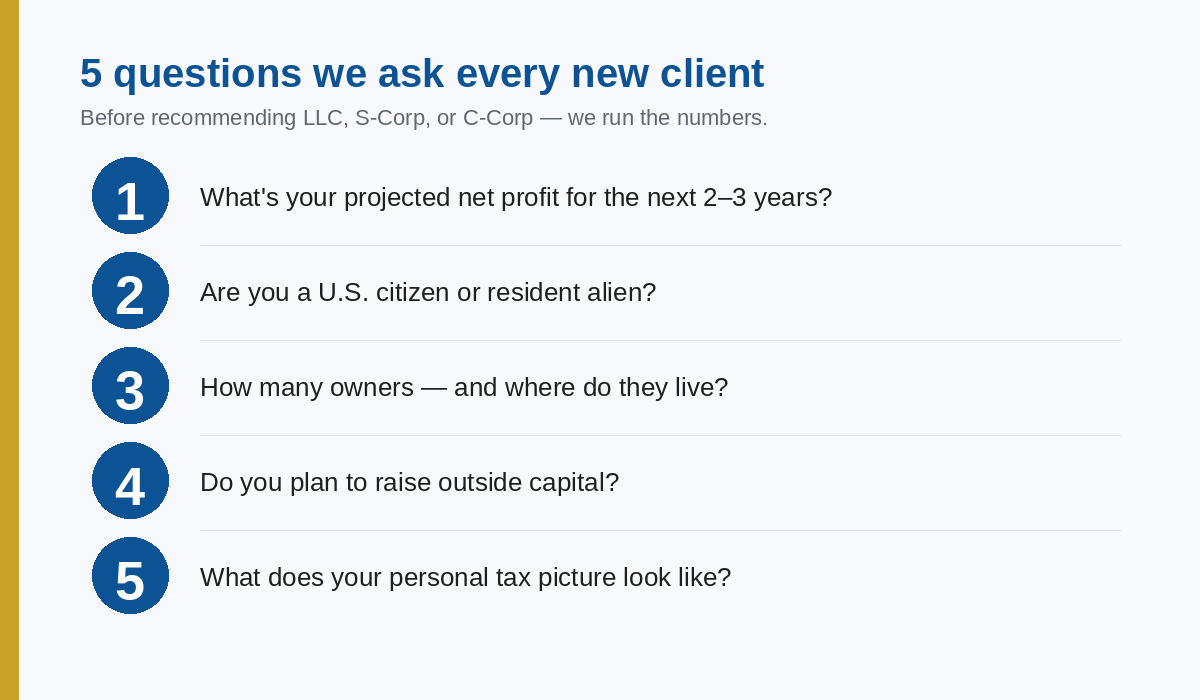Screen dimensions: 1200x700
Task: Click the number 1 circle badge
Action: (130, 196)
